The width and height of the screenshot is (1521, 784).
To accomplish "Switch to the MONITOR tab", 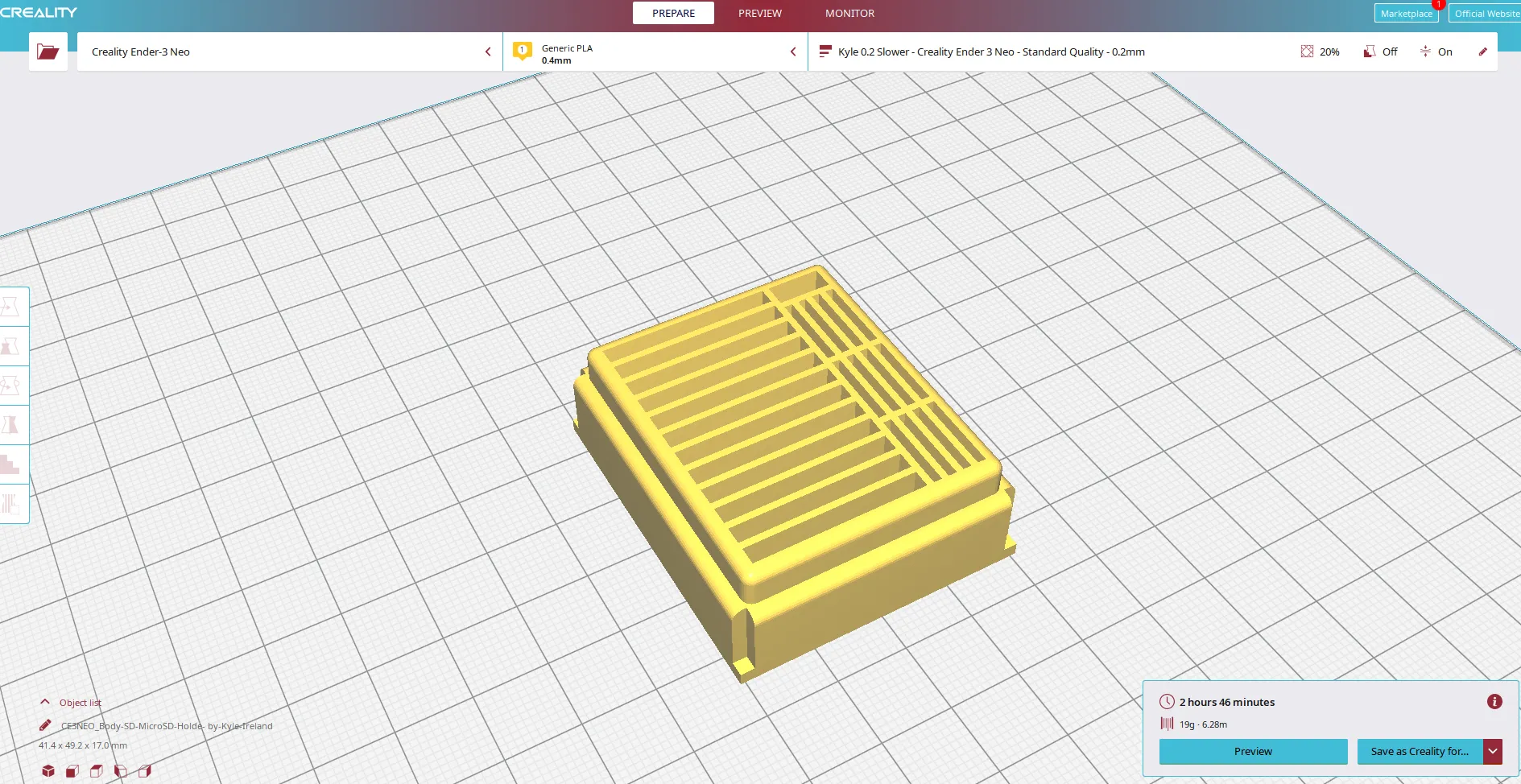I will (849, 13).
